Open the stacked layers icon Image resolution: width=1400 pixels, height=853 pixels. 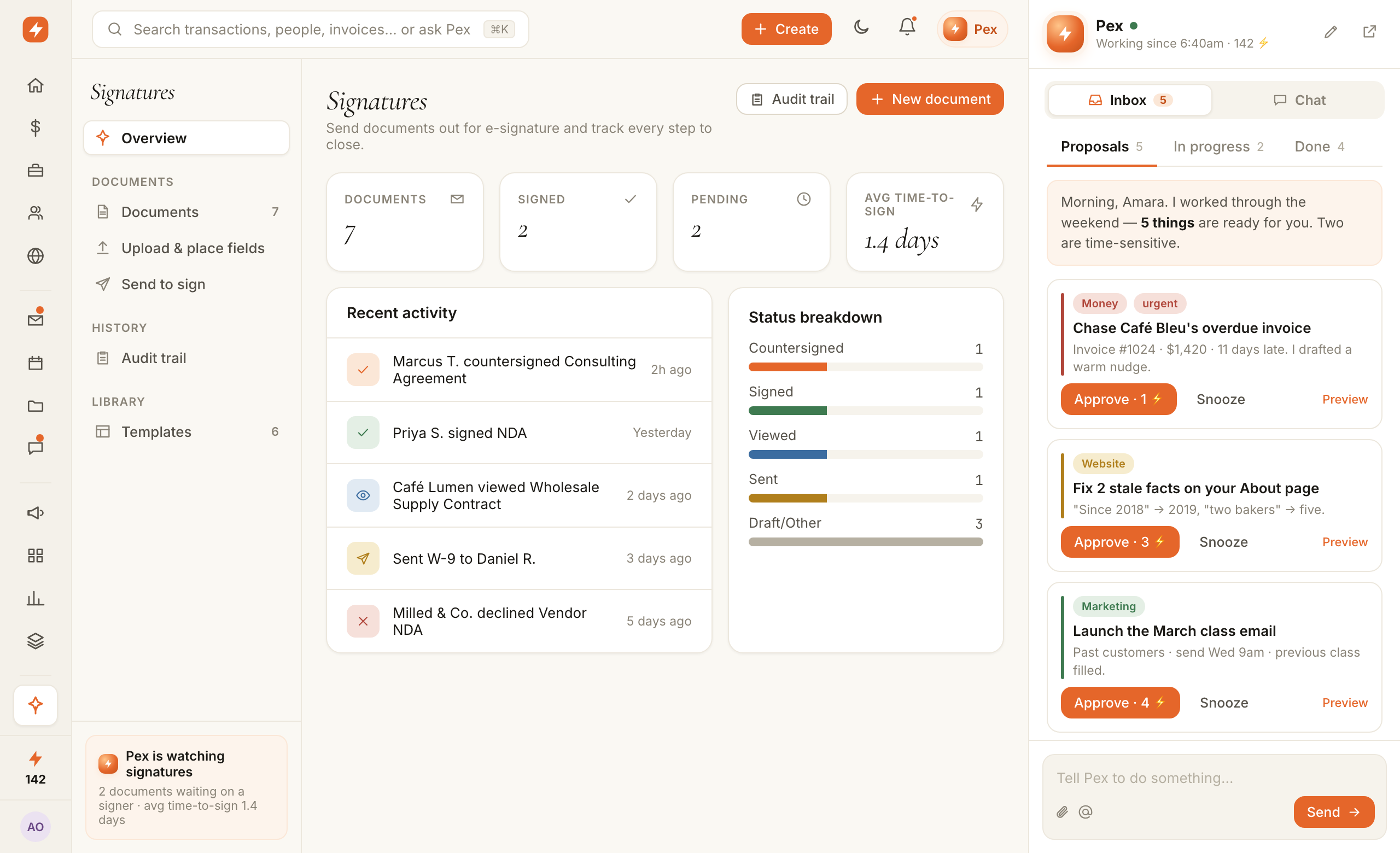(35, 641)
